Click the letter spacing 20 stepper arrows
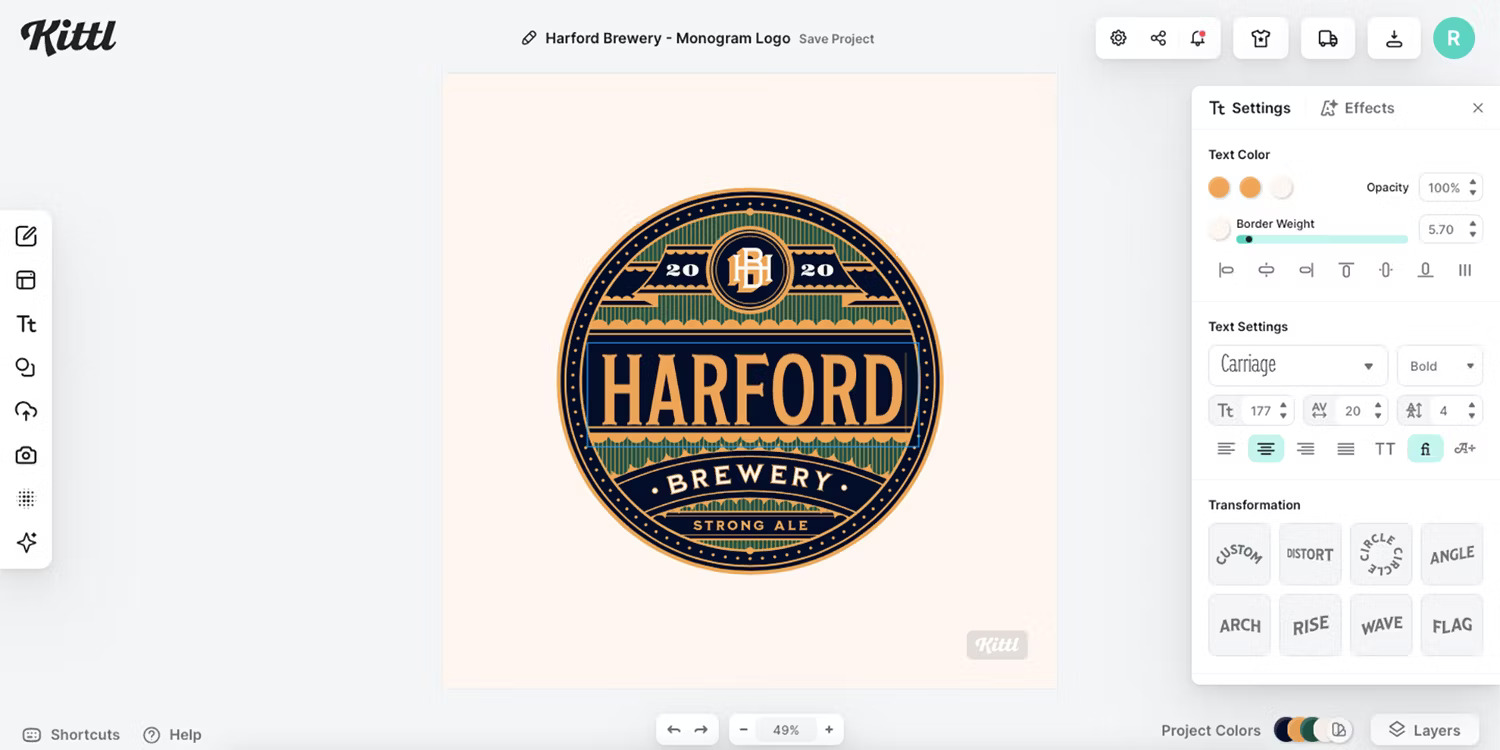Image resolution: width=1500 pixels, height=750 pixels. pyautogui.click(x=1378, y=411)
